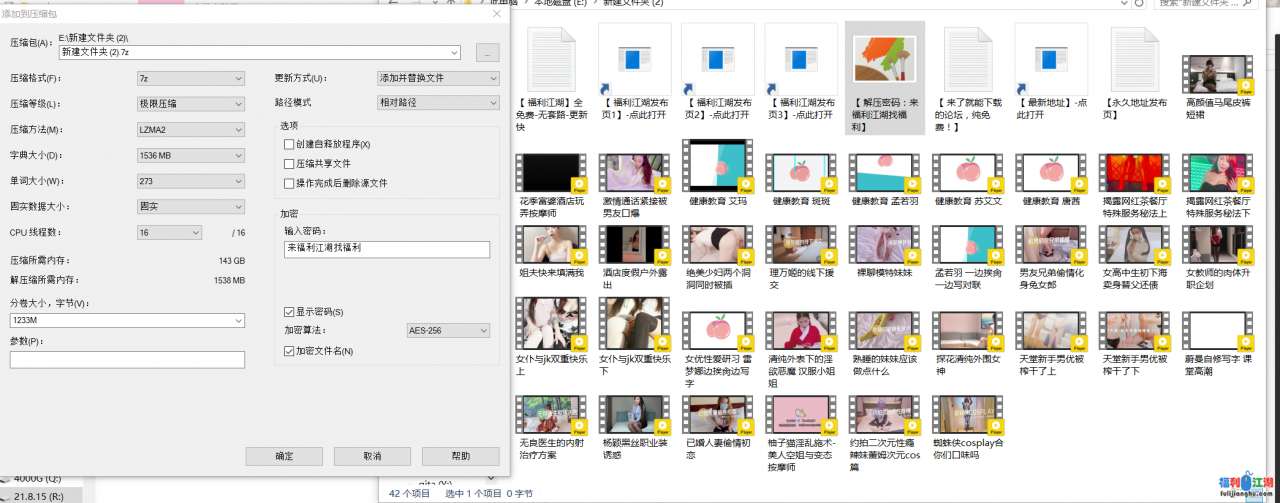Click the 参数 input field
The height and width of the screenshot is (503, 1280).
tap(127, 360)
